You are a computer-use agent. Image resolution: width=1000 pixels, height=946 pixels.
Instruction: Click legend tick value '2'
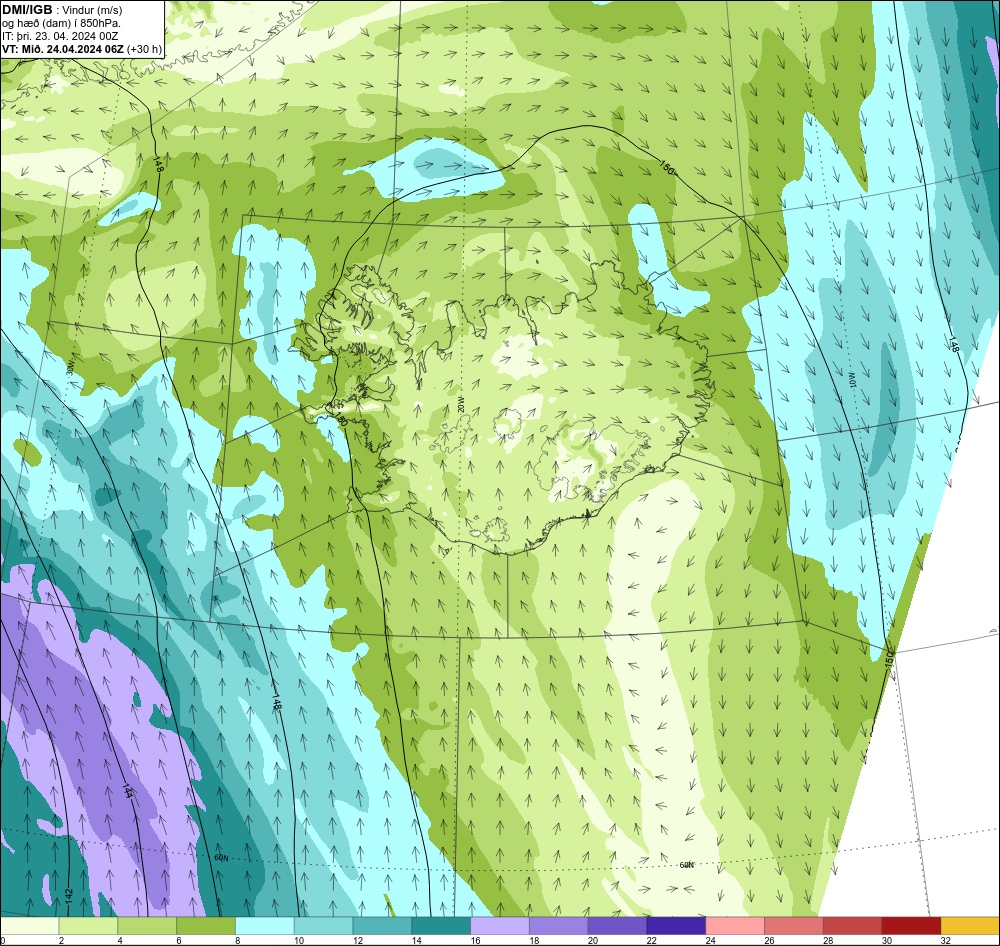[61, 940]
